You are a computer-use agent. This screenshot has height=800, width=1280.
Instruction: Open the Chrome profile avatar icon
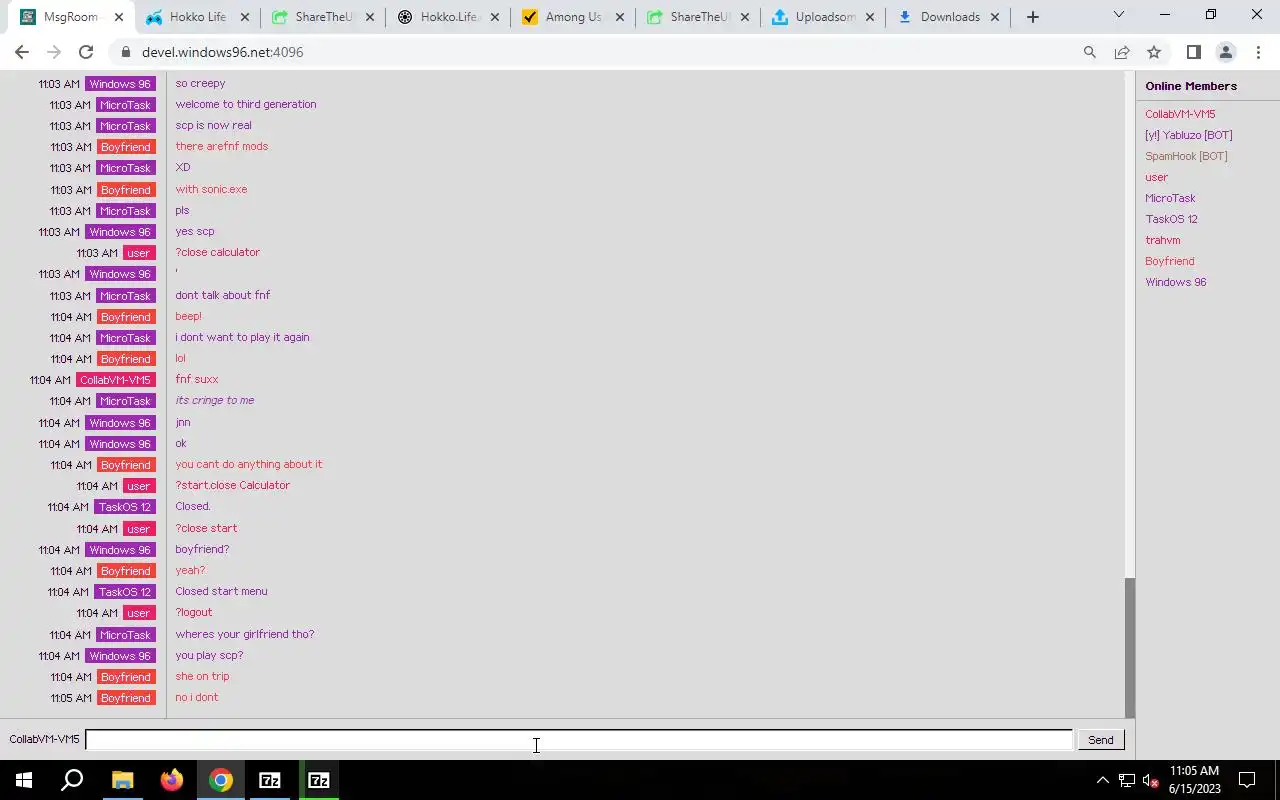point(1226,52)
